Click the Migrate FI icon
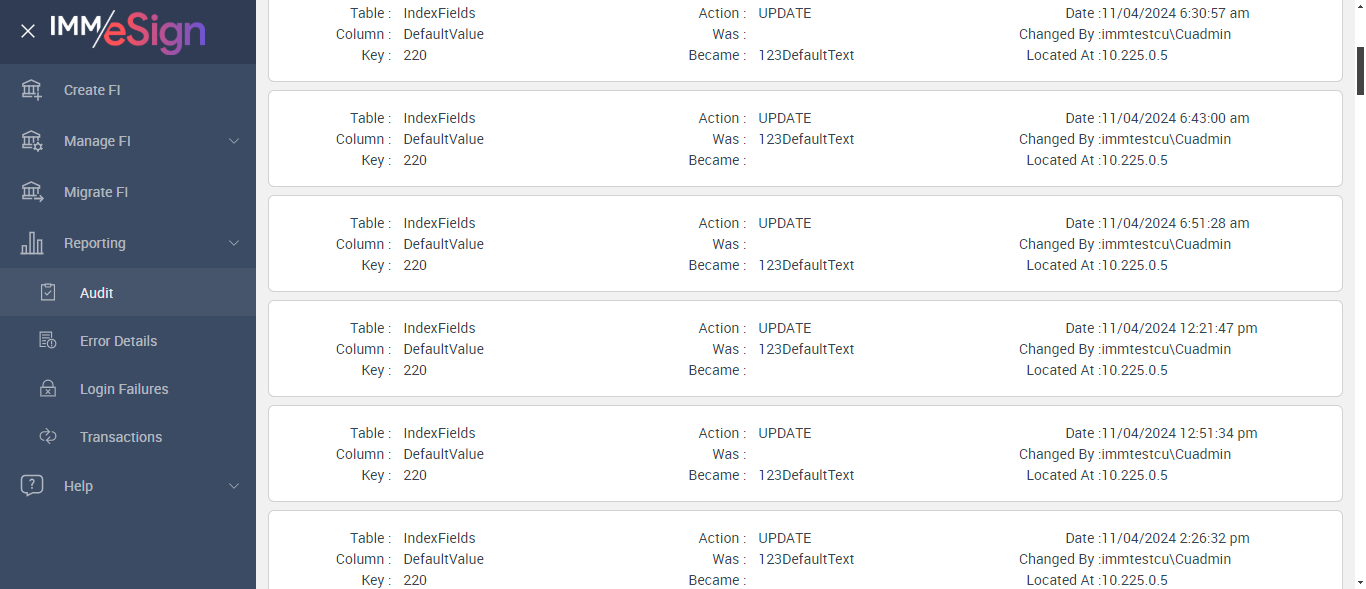 [x=32, y=192]
